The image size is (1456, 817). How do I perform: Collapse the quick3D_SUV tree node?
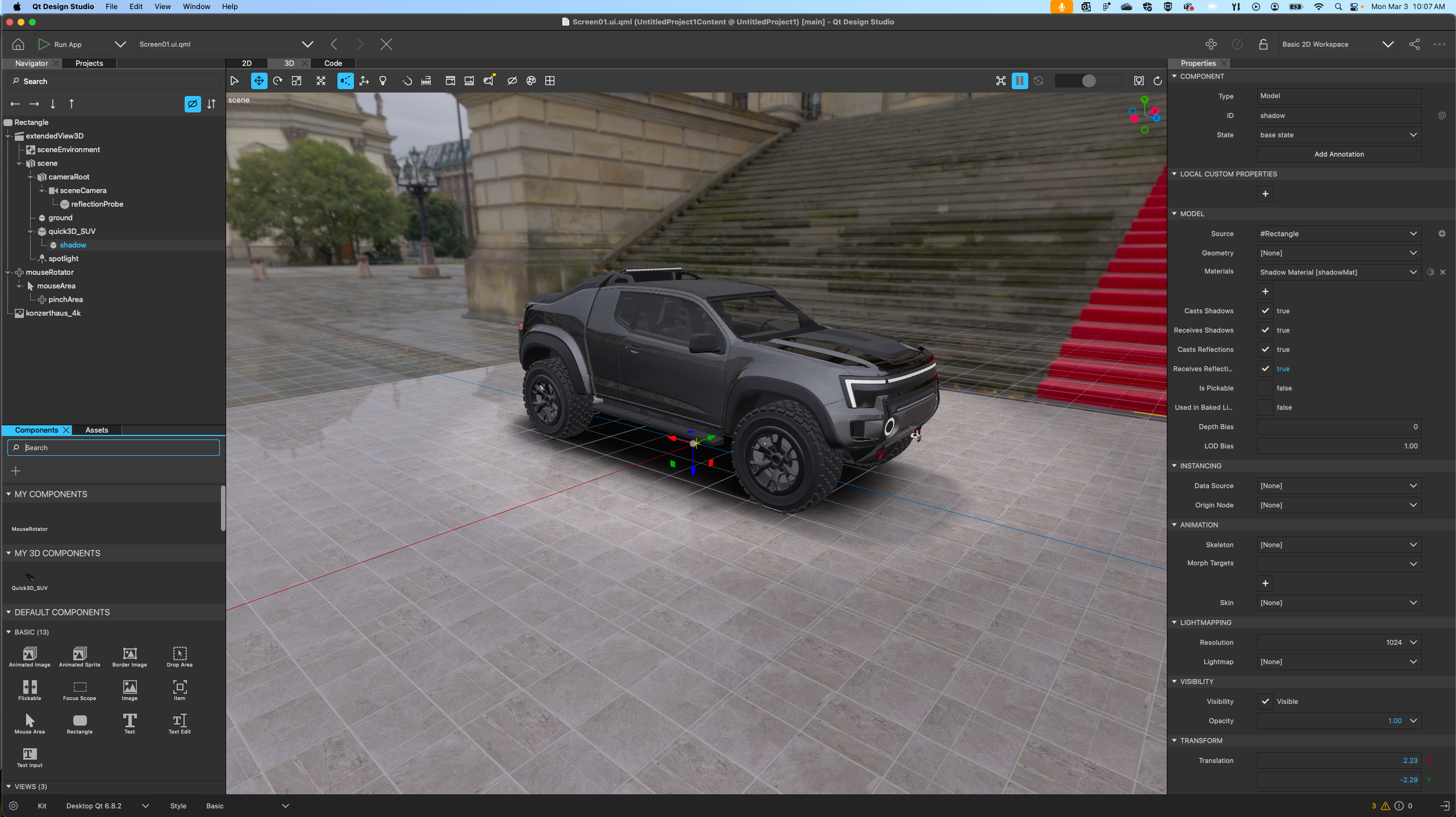coord(31,232)
